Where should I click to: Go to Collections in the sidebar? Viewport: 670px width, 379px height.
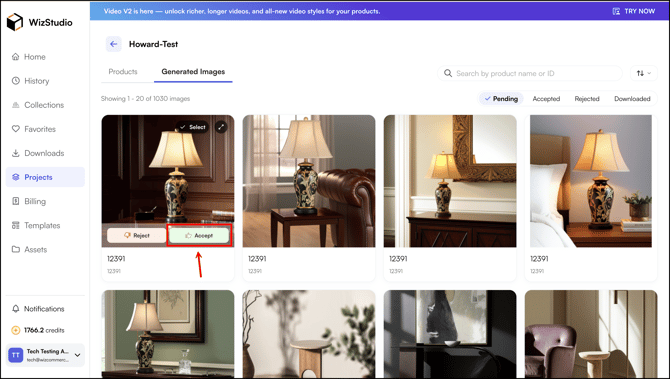(x=45, y=105)
